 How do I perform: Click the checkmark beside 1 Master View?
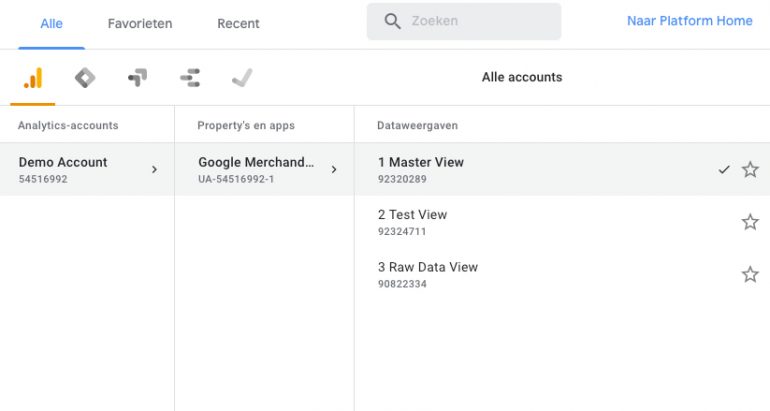[x=724, y=169]
